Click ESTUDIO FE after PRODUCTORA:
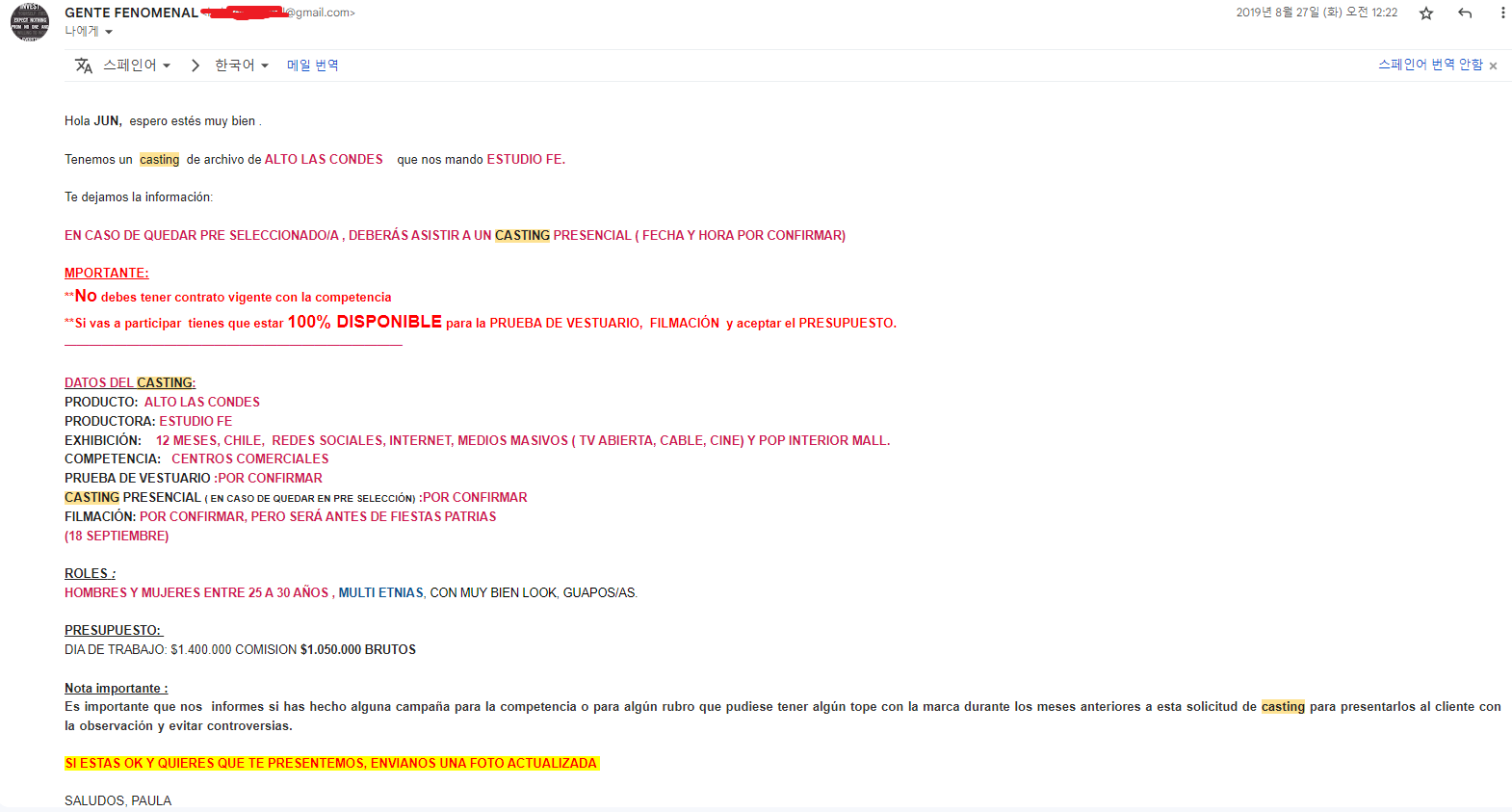This screenshot has height=812, width=1512. pos(196,422)
